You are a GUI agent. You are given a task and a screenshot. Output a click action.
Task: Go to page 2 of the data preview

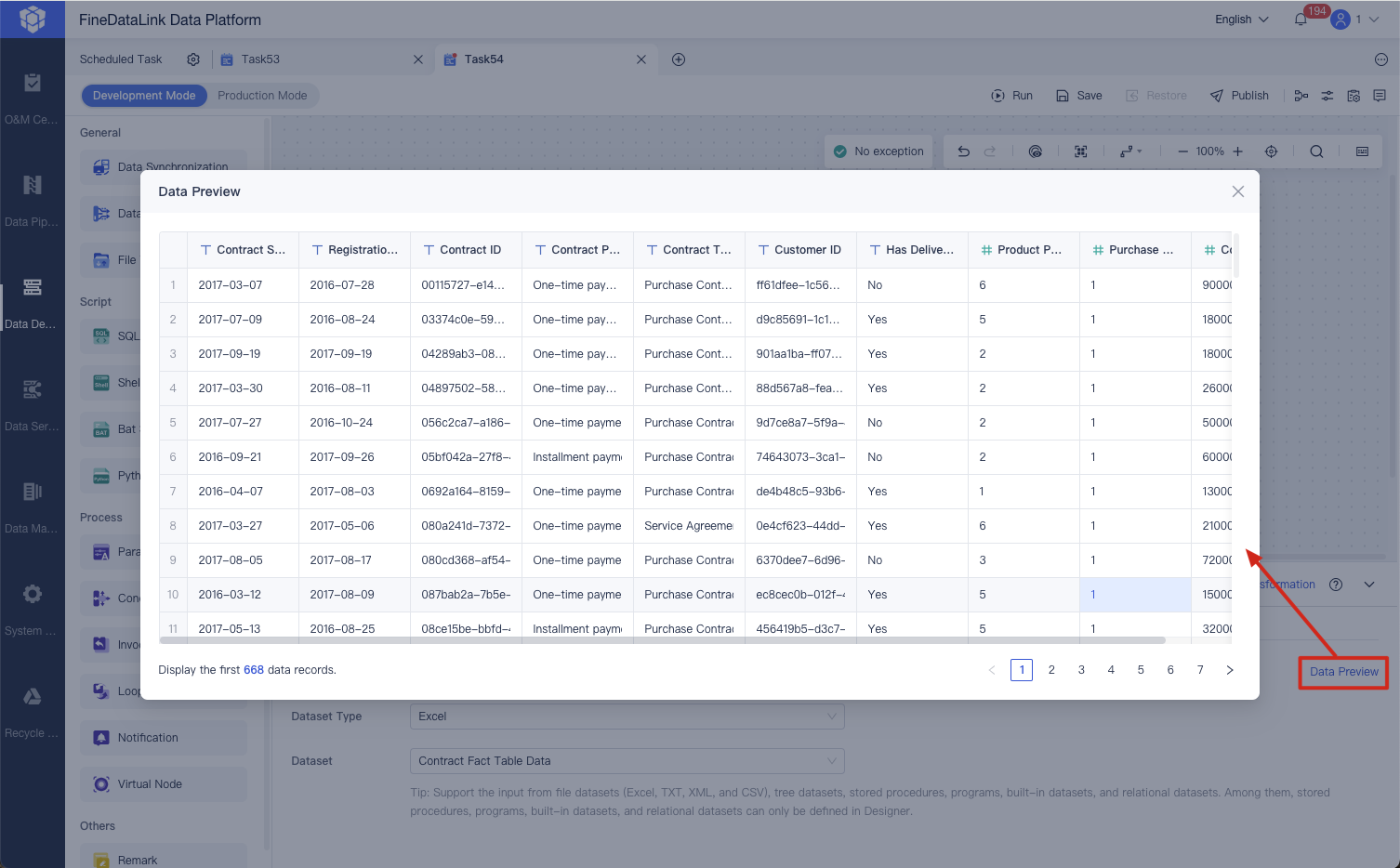pyautogui.click(x=1051, y=670)
